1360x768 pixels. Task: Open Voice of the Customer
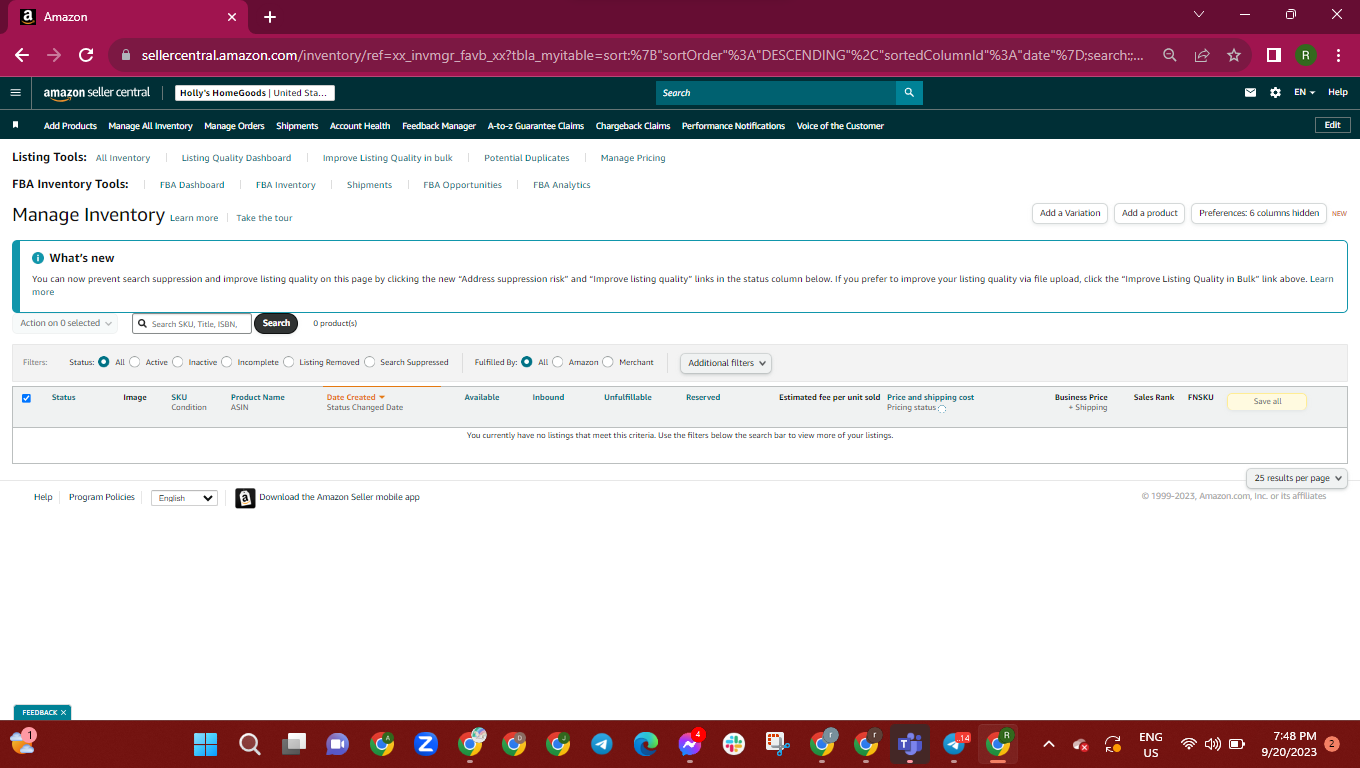point(840,126)
